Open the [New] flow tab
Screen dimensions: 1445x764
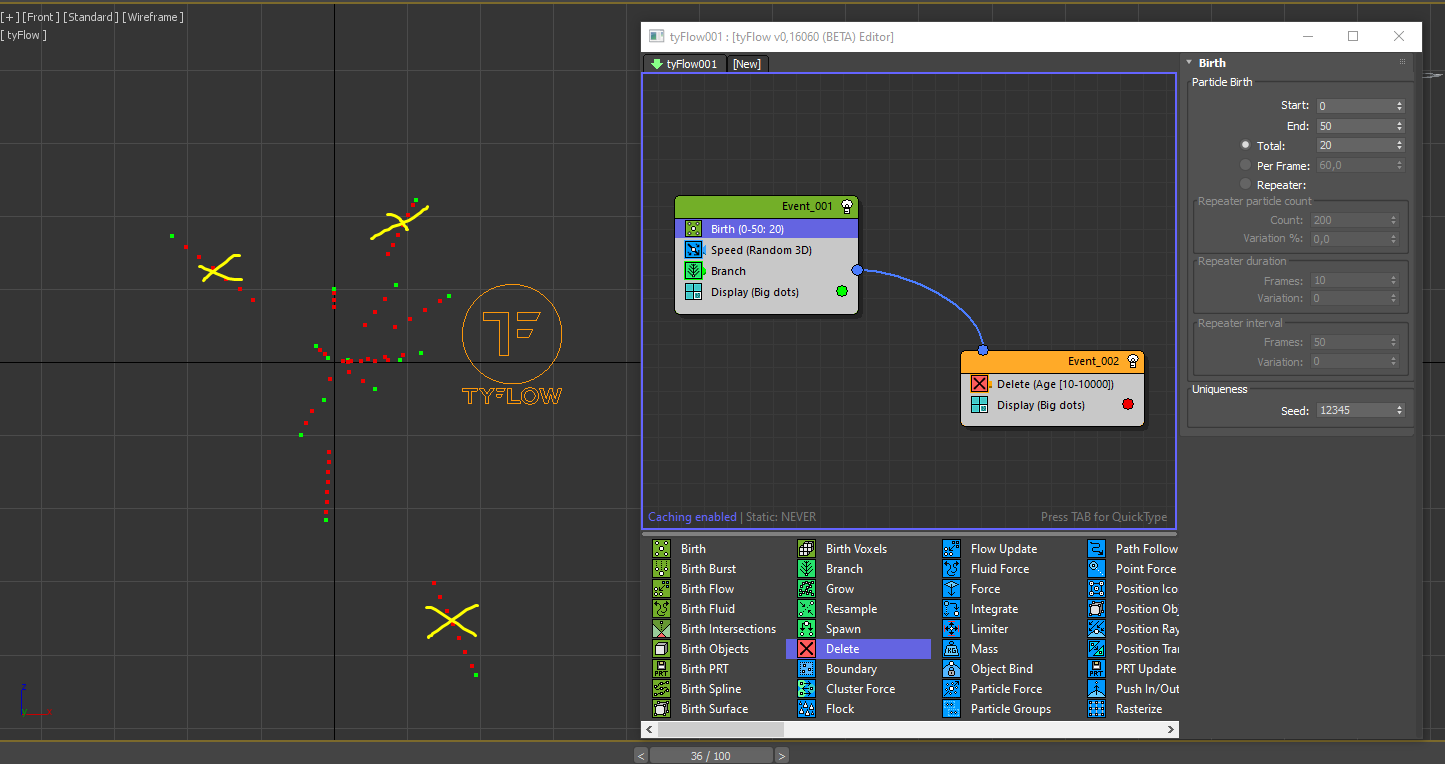[x=747, y=64]
